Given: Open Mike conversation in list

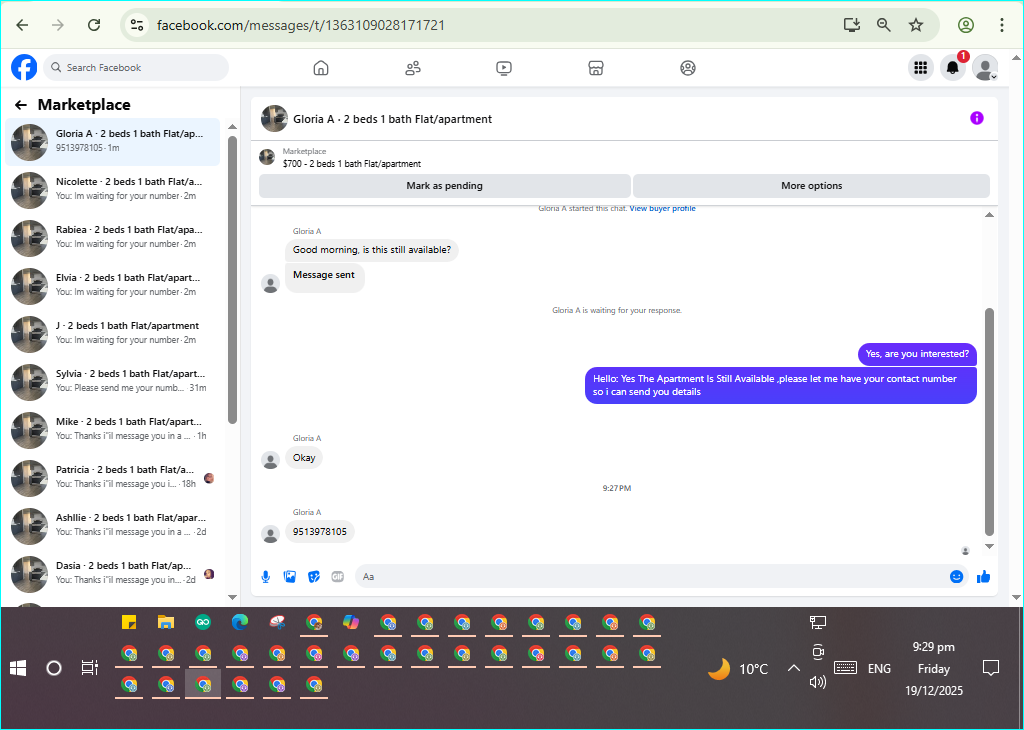Looking at the screenshot, I should [113, 430].
